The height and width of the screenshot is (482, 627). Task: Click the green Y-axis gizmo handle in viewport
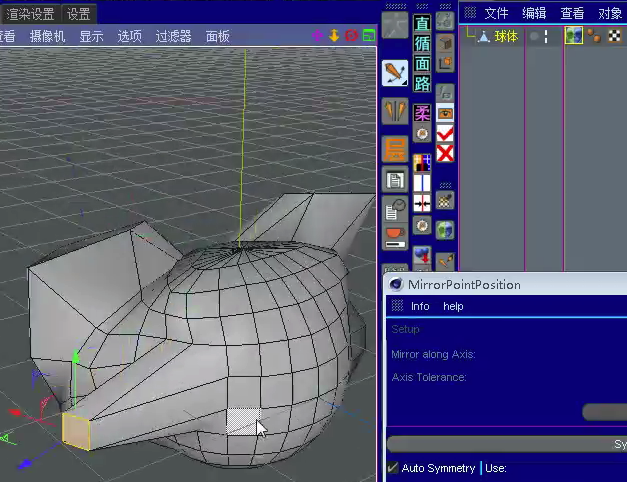75,357
